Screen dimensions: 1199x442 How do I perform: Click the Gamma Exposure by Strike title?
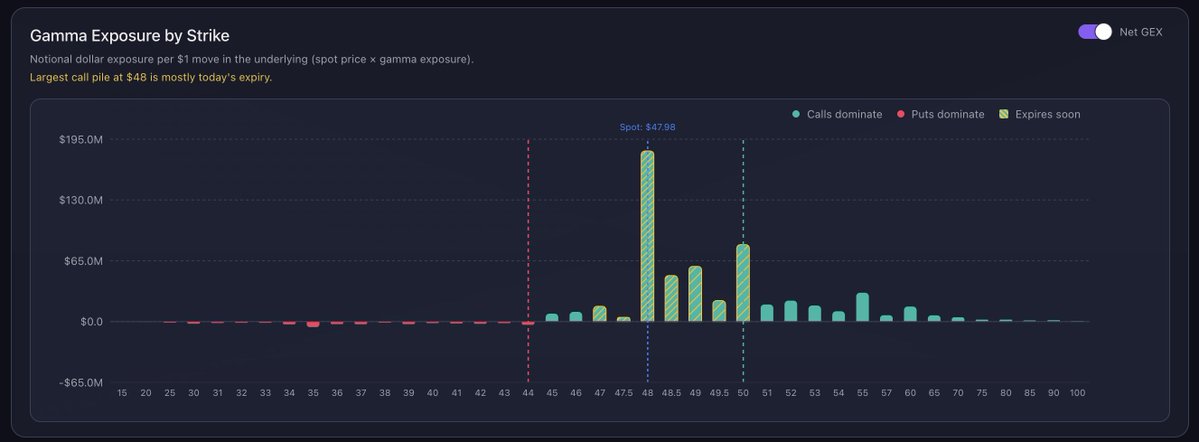pyautogui.click(x=129, y=36)
